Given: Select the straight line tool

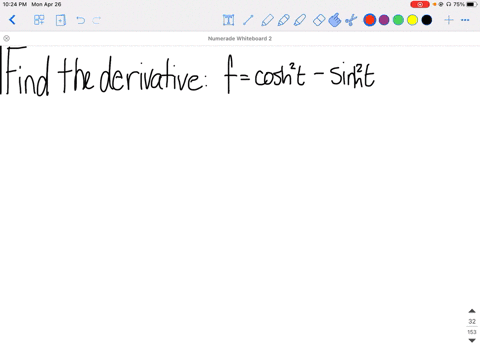Looking at the screenshot, I should 248,20.
